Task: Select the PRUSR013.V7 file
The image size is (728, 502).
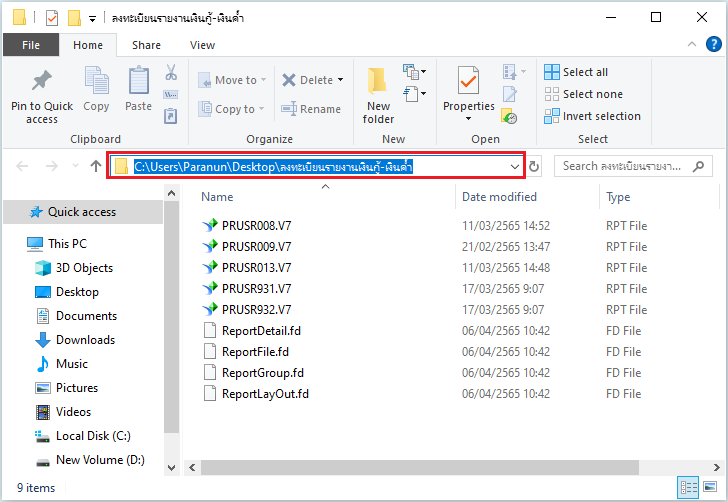Action: click(x=256, y=267)
